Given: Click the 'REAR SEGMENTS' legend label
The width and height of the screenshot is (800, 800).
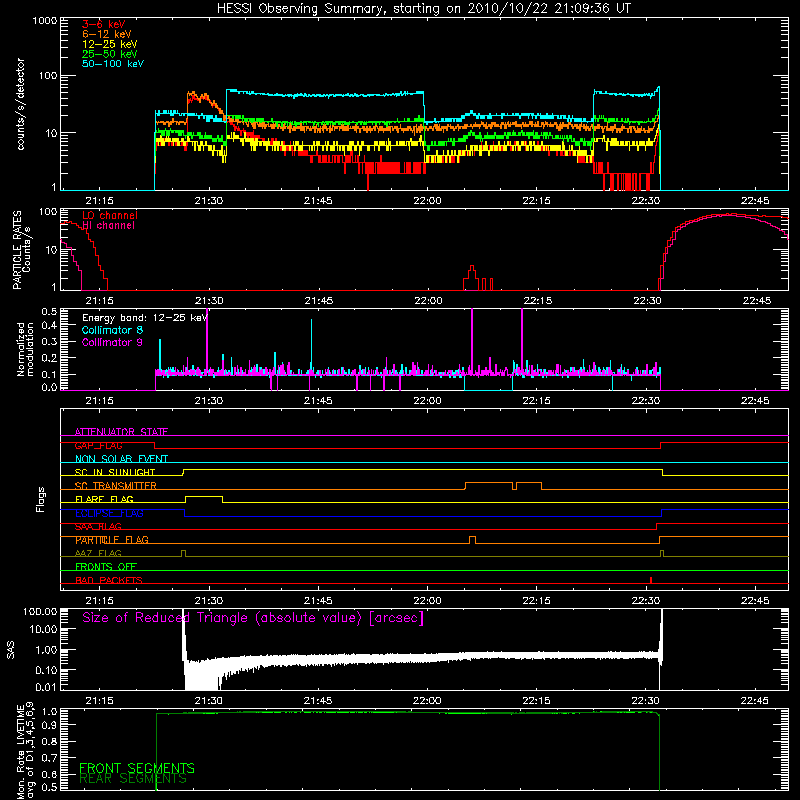Looking at the screenshot, I should coord(133,779).
